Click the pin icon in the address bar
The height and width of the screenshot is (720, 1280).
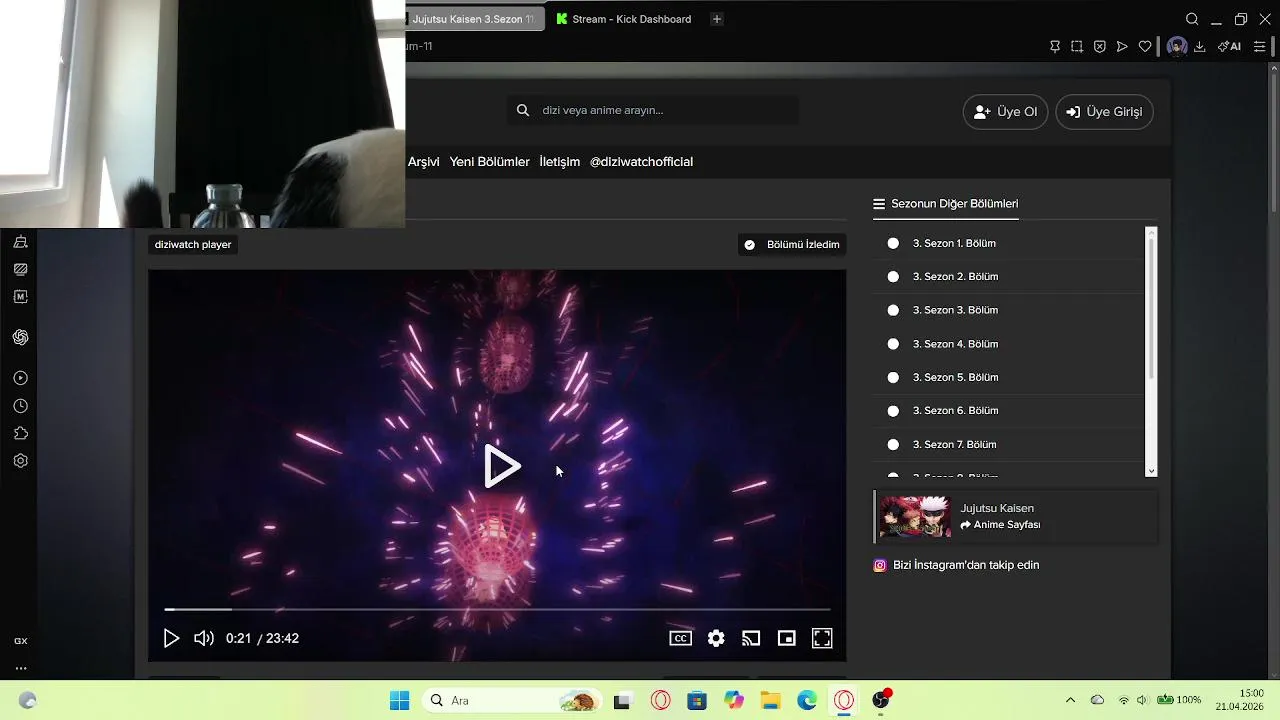[1054, 46]
